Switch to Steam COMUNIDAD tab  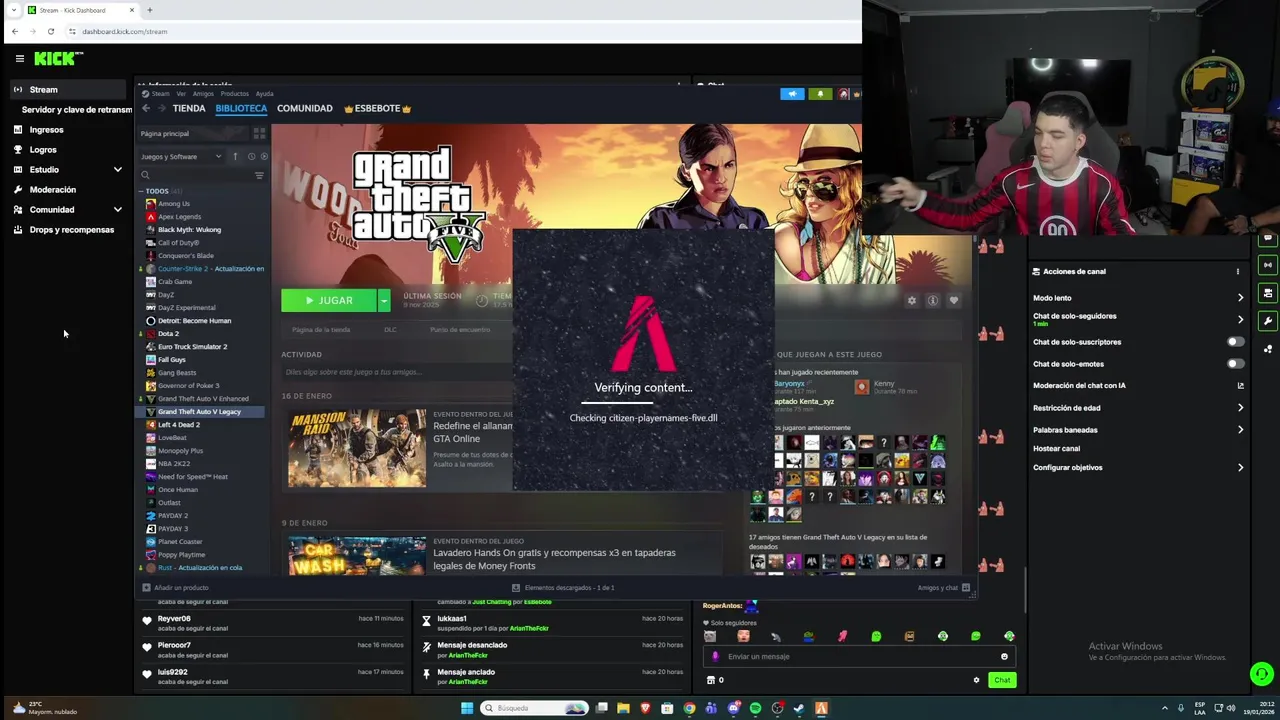coord(305,108)
